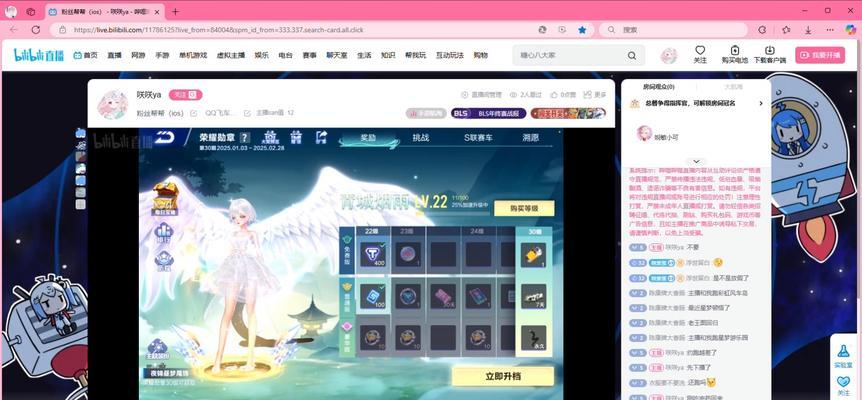Click the browser profile avatar
862x400 pixels.
11,12
